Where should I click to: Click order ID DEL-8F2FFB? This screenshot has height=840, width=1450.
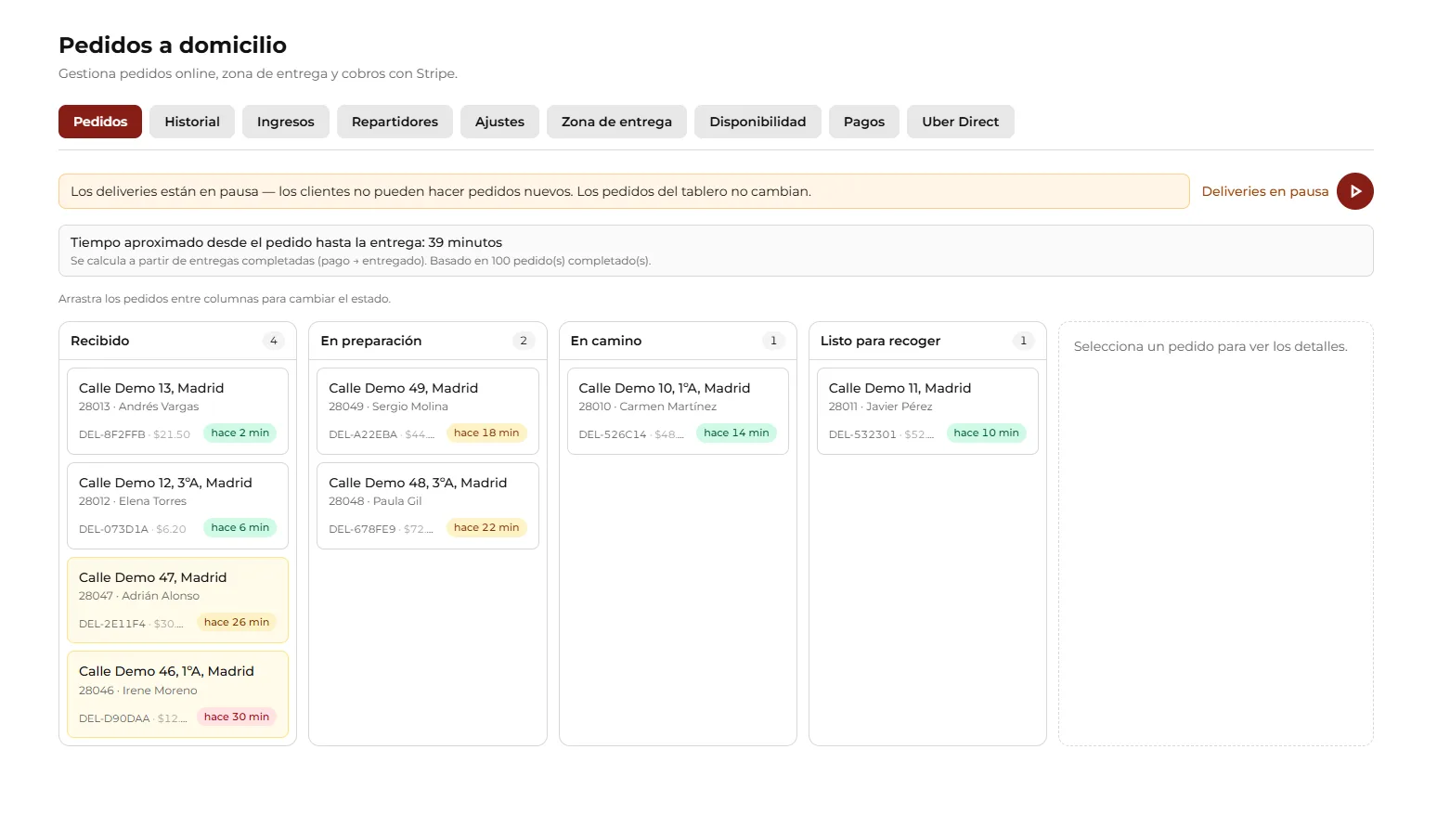(x=112, y=434)
